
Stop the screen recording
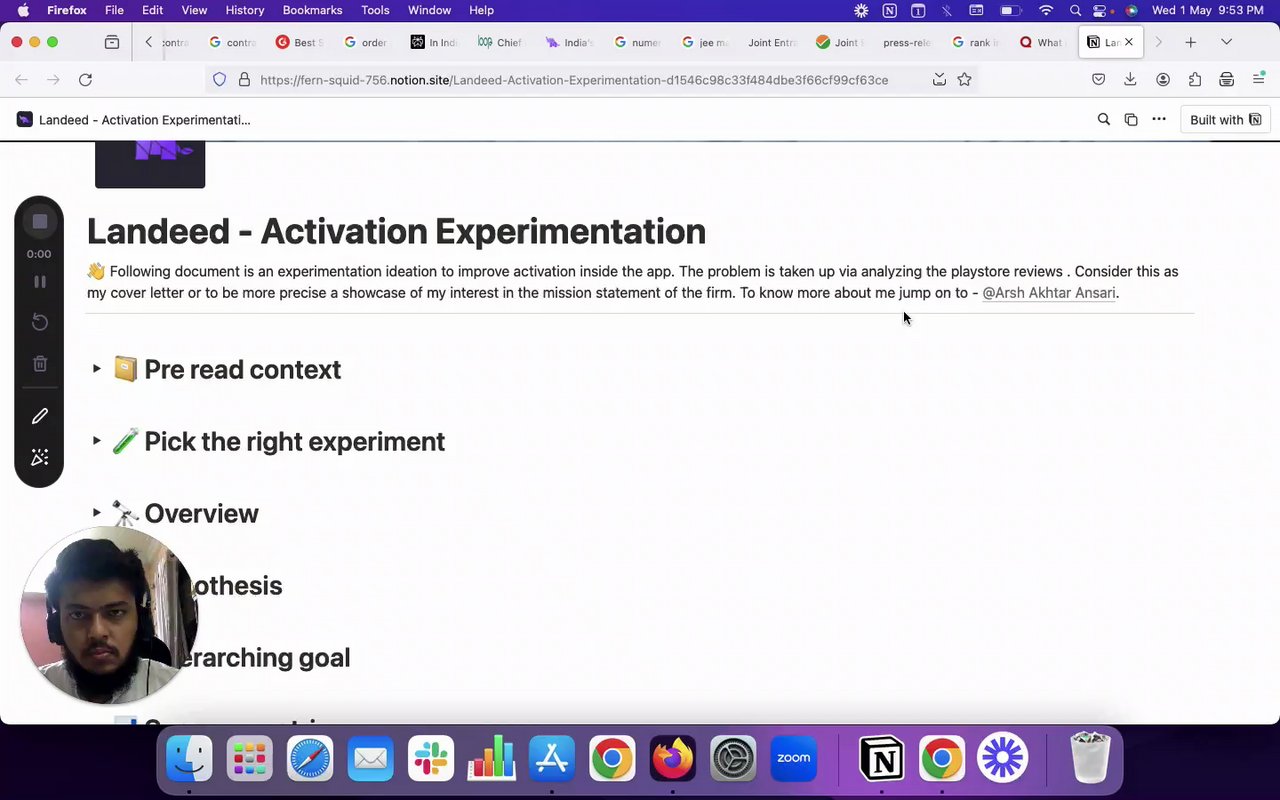pyautogui.click(x=39, y=221)
